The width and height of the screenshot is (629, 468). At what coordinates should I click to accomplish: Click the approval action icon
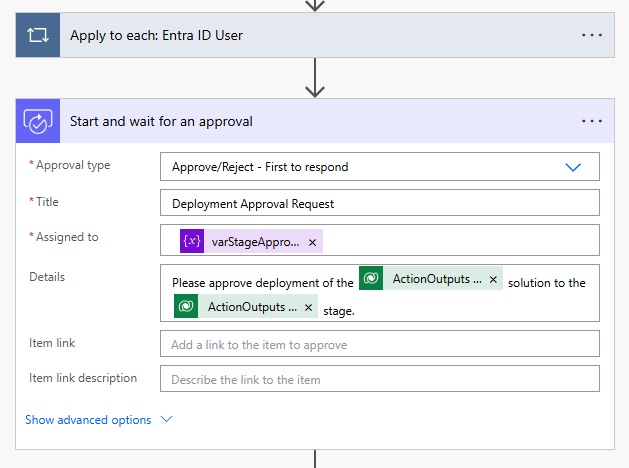(x=38, y=121)
